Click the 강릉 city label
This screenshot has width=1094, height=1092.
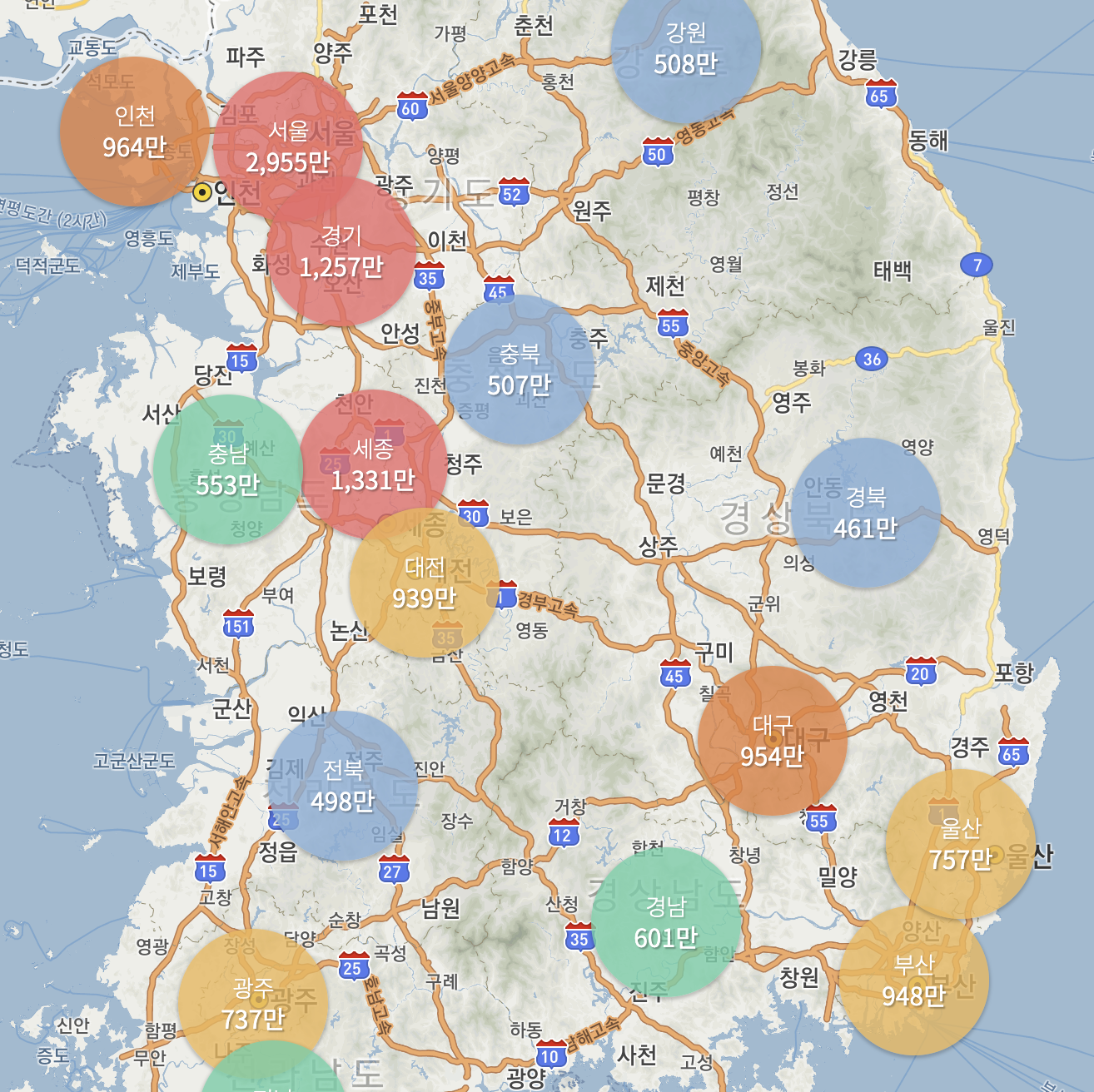coord(858,59)
